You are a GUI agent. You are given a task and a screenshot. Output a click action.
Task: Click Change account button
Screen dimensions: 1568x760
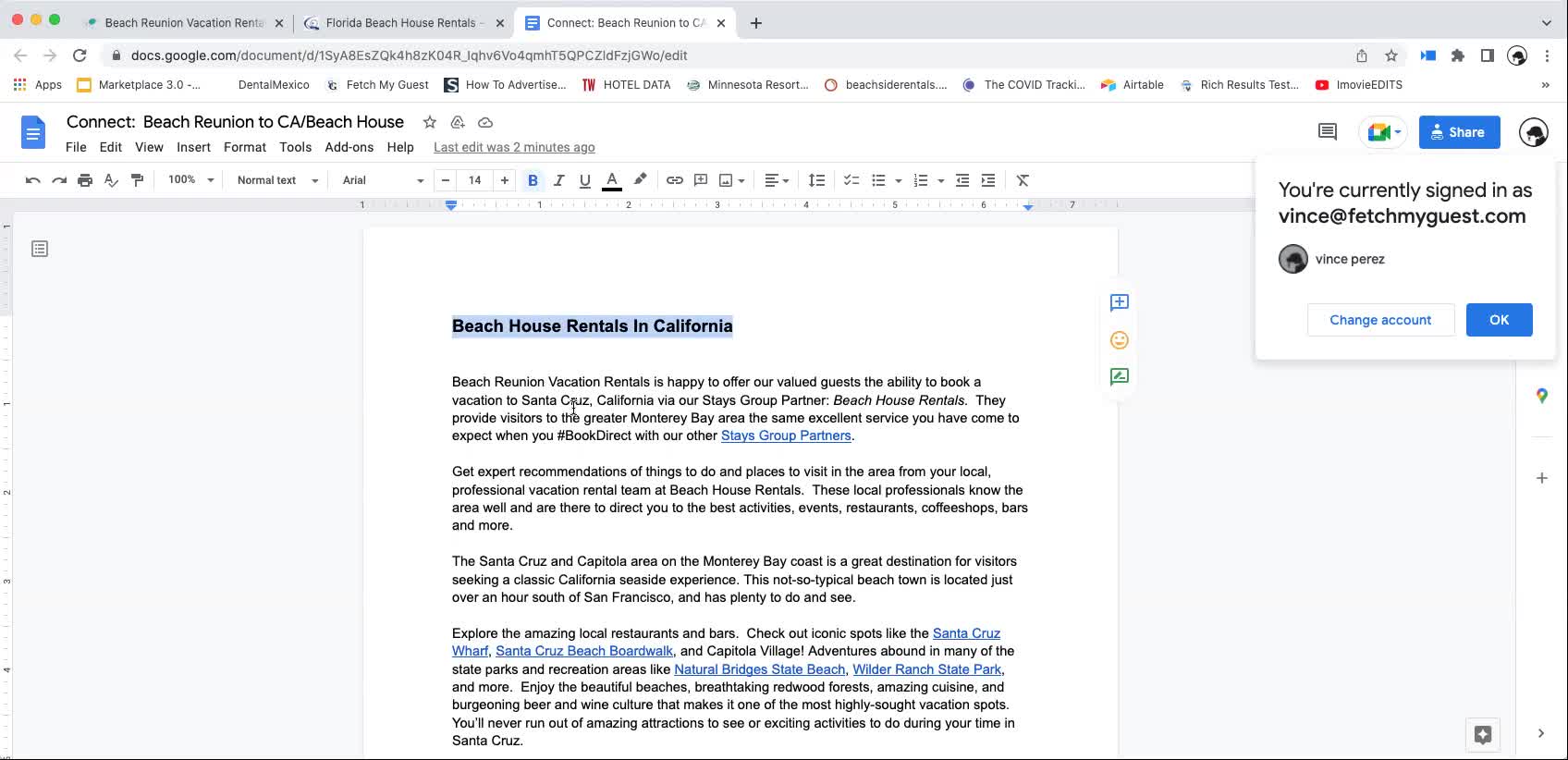1380,320
